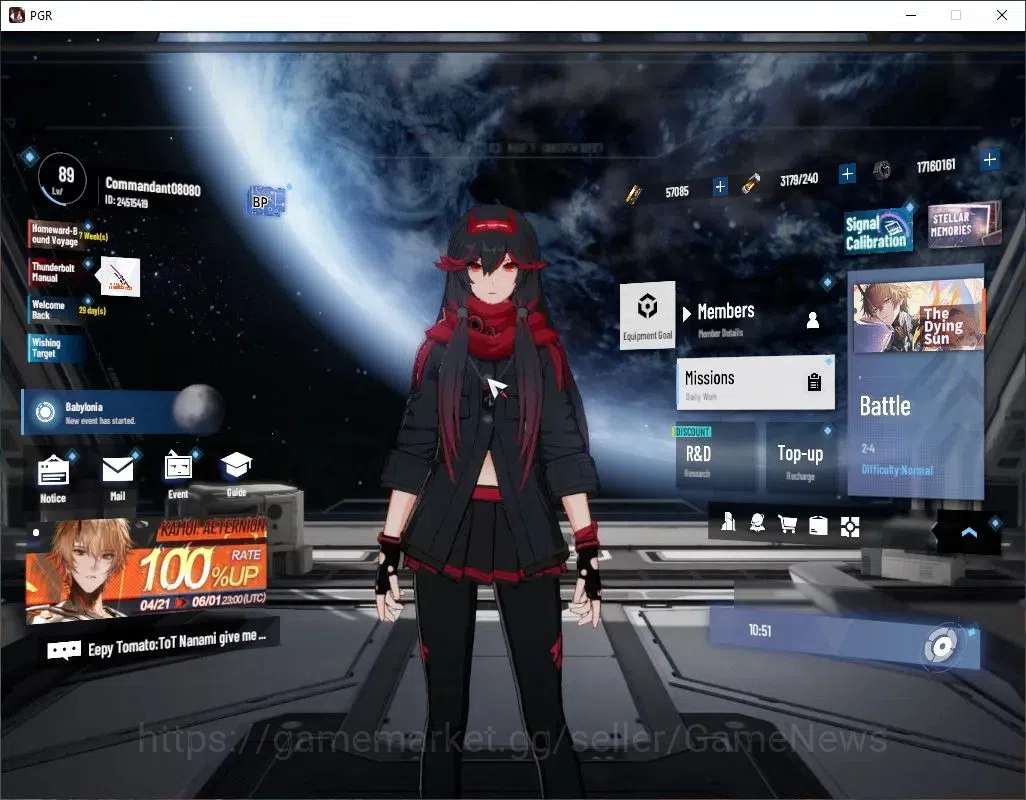Expand the hidden menu with up chevron
Viewport: 1026px width, 800px height.
click(969, 532)
